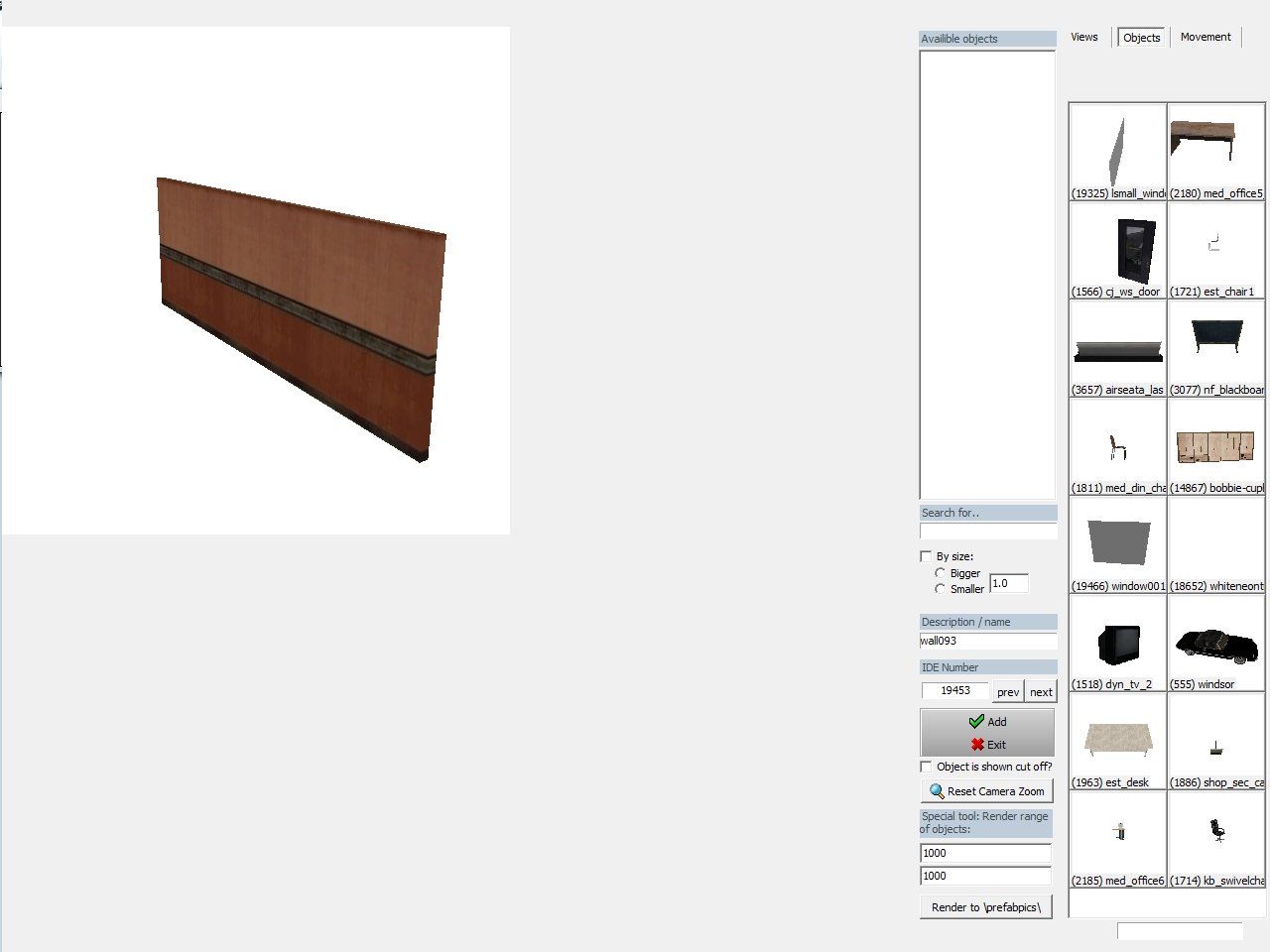Screen dimensions: 1270x952
Task: Click the Search for input field
Action: pos(988,532)
